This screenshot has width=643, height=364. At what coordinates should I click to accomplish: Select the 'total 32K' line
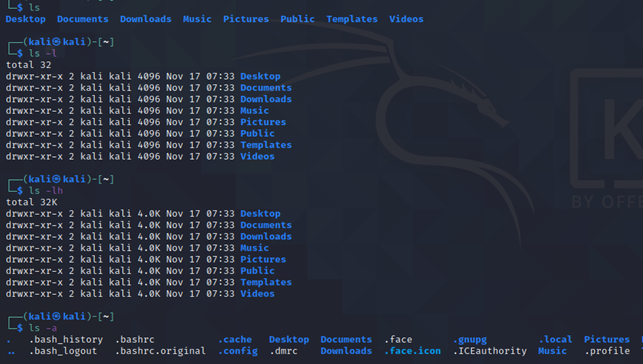(31, 202)
